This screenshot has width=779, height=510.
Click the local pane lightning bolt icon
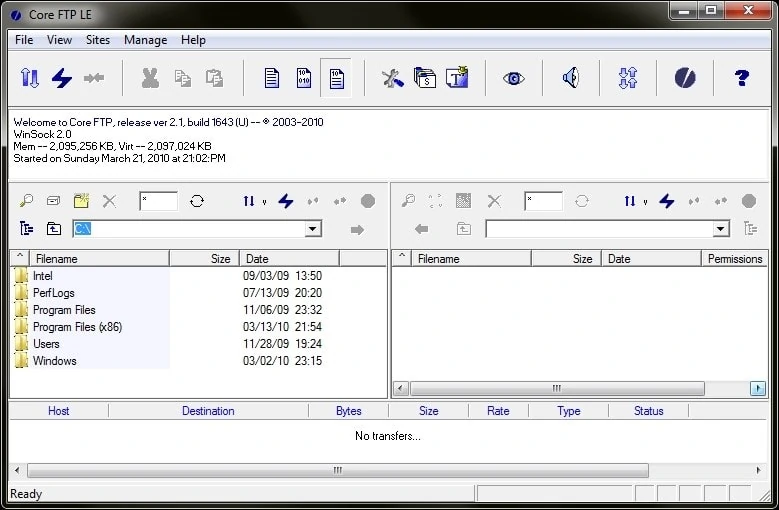pyautogui.click(x=286, y=201)
